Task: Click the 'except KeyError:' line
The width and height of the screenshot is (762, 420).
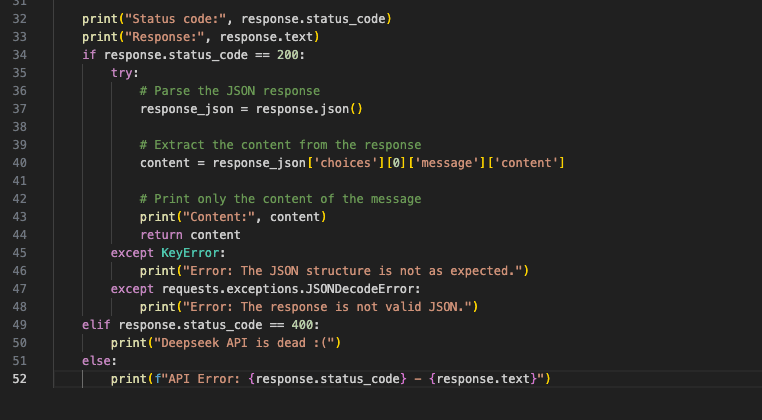Action: coord(159,253)
